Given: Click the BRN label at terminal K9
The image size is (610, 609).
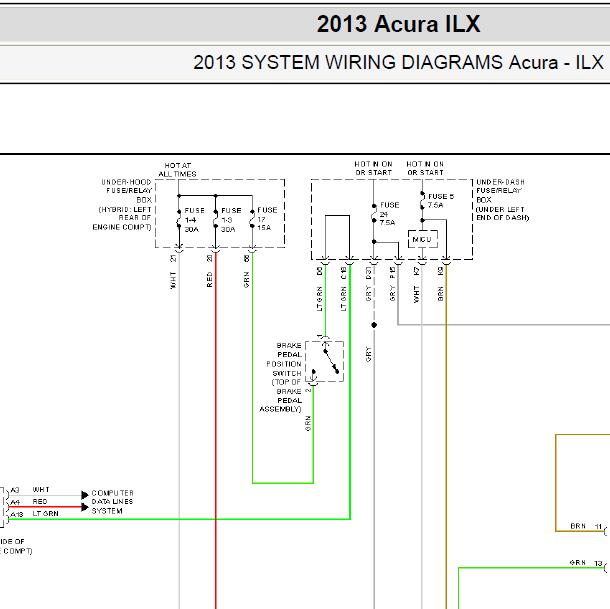Looking at the screenshot, I should click(x=440, y=294).
